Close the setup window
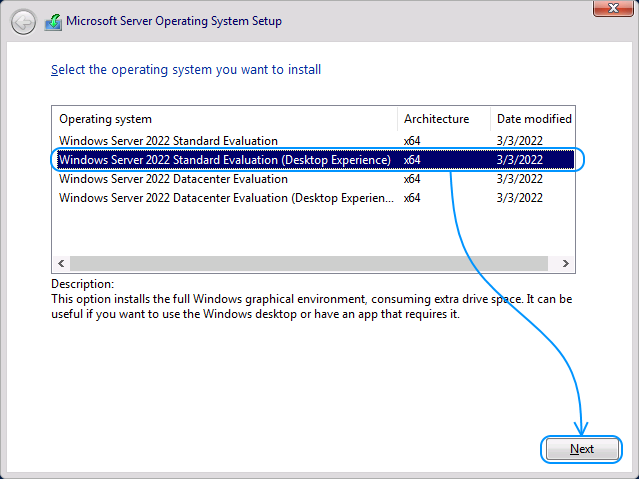639x479 pixels. [x=613, y=8]
